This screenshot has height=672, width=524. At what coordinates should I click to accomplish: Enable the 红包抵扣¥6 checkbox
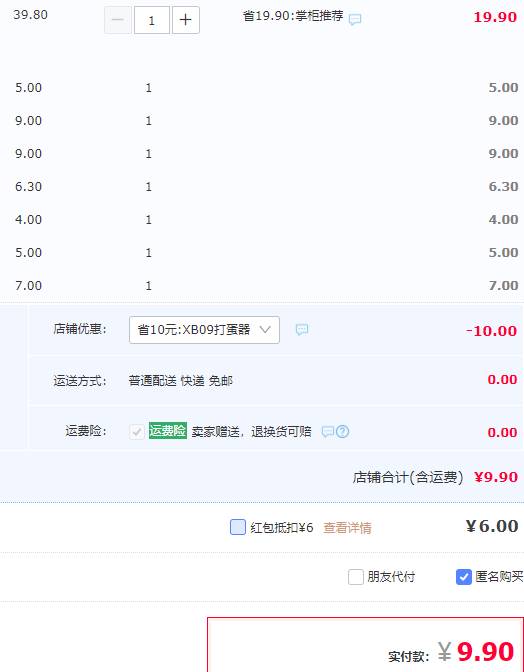point(238,527)
